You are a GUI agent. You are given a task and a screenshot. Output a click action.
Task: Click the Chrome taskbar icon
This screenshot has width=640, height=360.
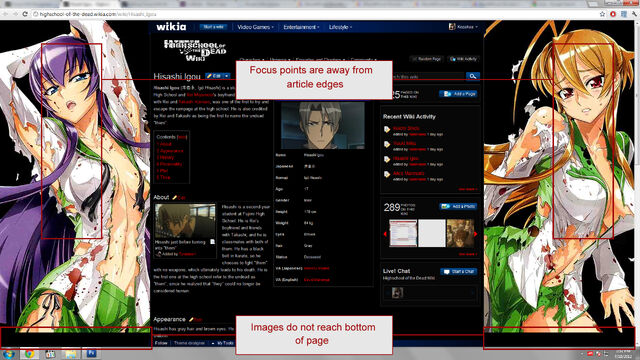[29, 353]
